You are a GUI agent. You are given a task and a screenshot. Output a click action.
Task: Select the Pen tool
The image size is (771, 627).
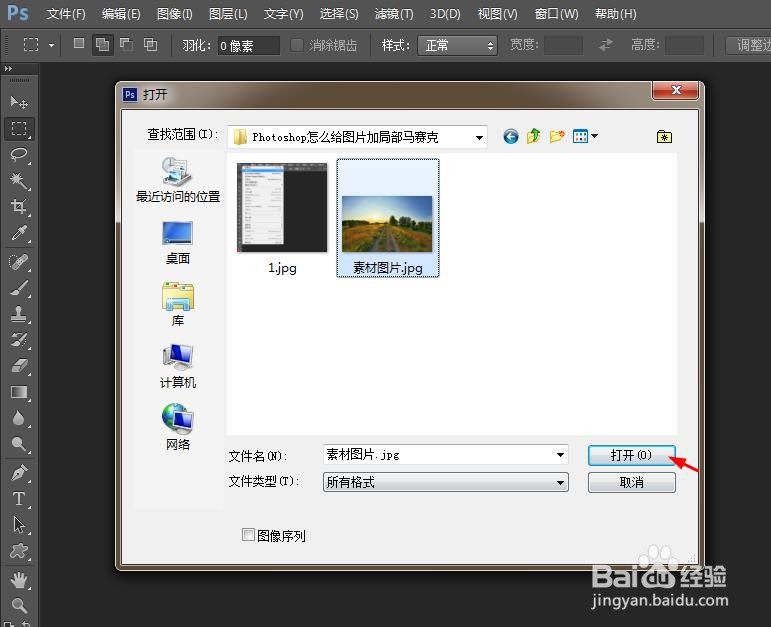19,473
